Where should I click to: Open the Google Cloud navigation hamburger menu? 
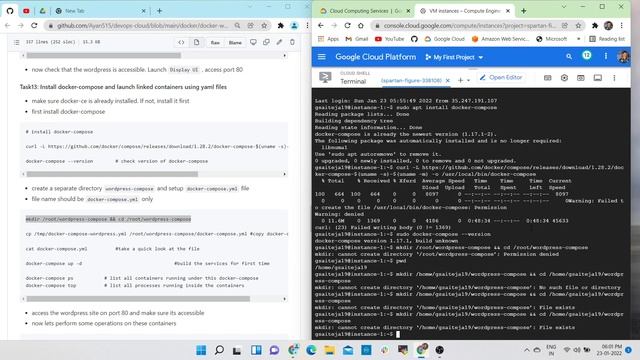tap(322, 57)
